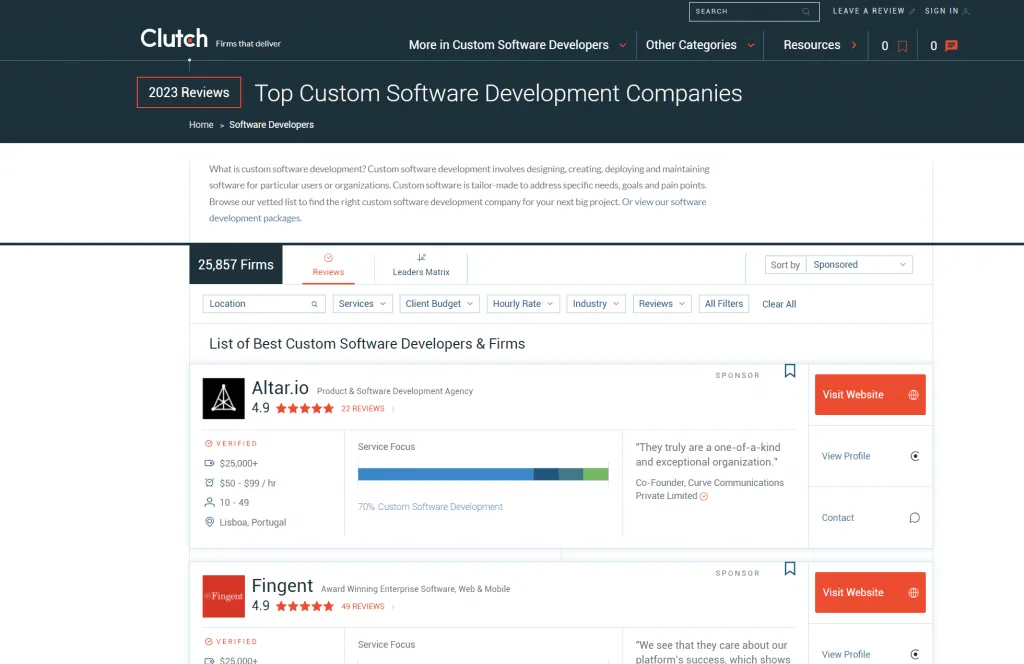Viewport: 1024px width, 664px height.
Task: Click the Altar.io company logo
Action: coord(223,398)
